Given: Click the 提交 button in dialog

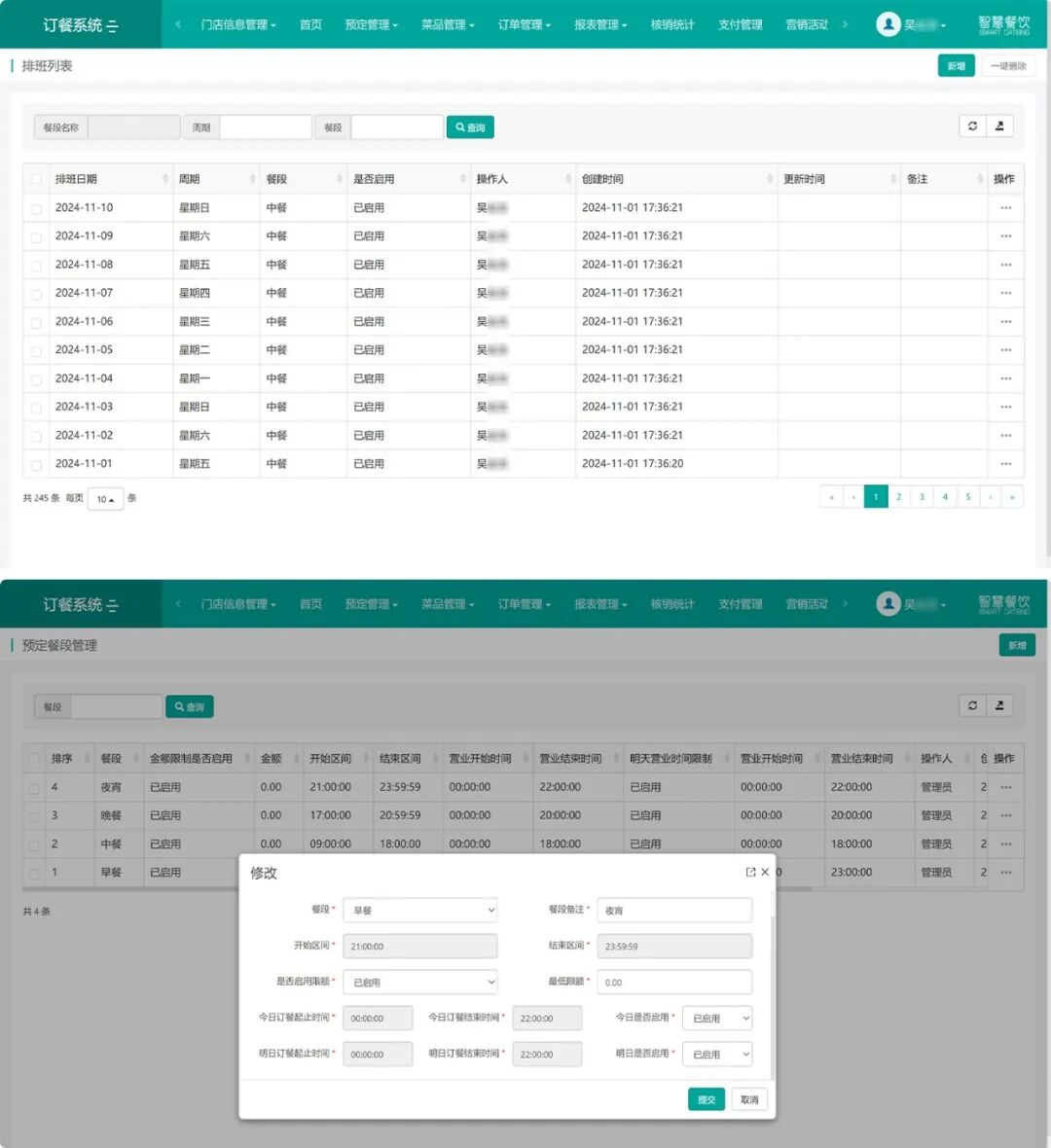Looking at the screenshot, I should pyautogui.click(x=707, y=1099).
